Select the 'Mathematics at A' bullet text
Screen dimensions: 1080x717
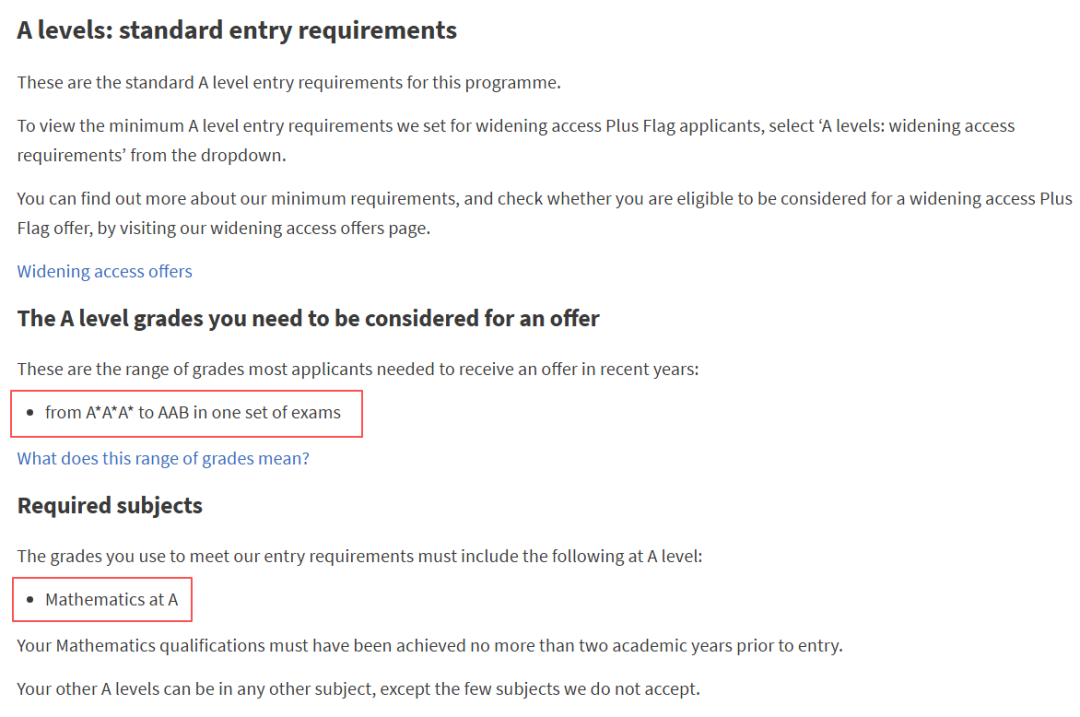[111, 599]
